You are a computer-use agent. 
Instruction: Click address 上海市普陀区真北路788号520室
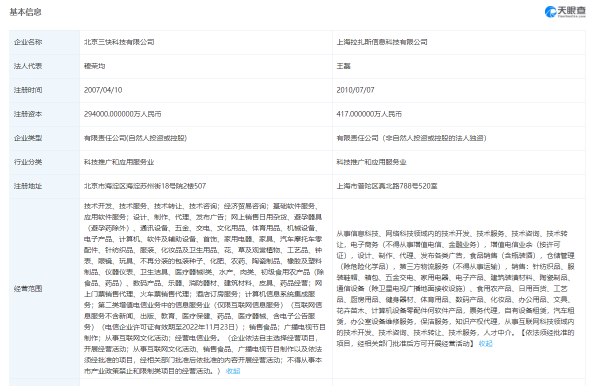(x=387, y=186)
